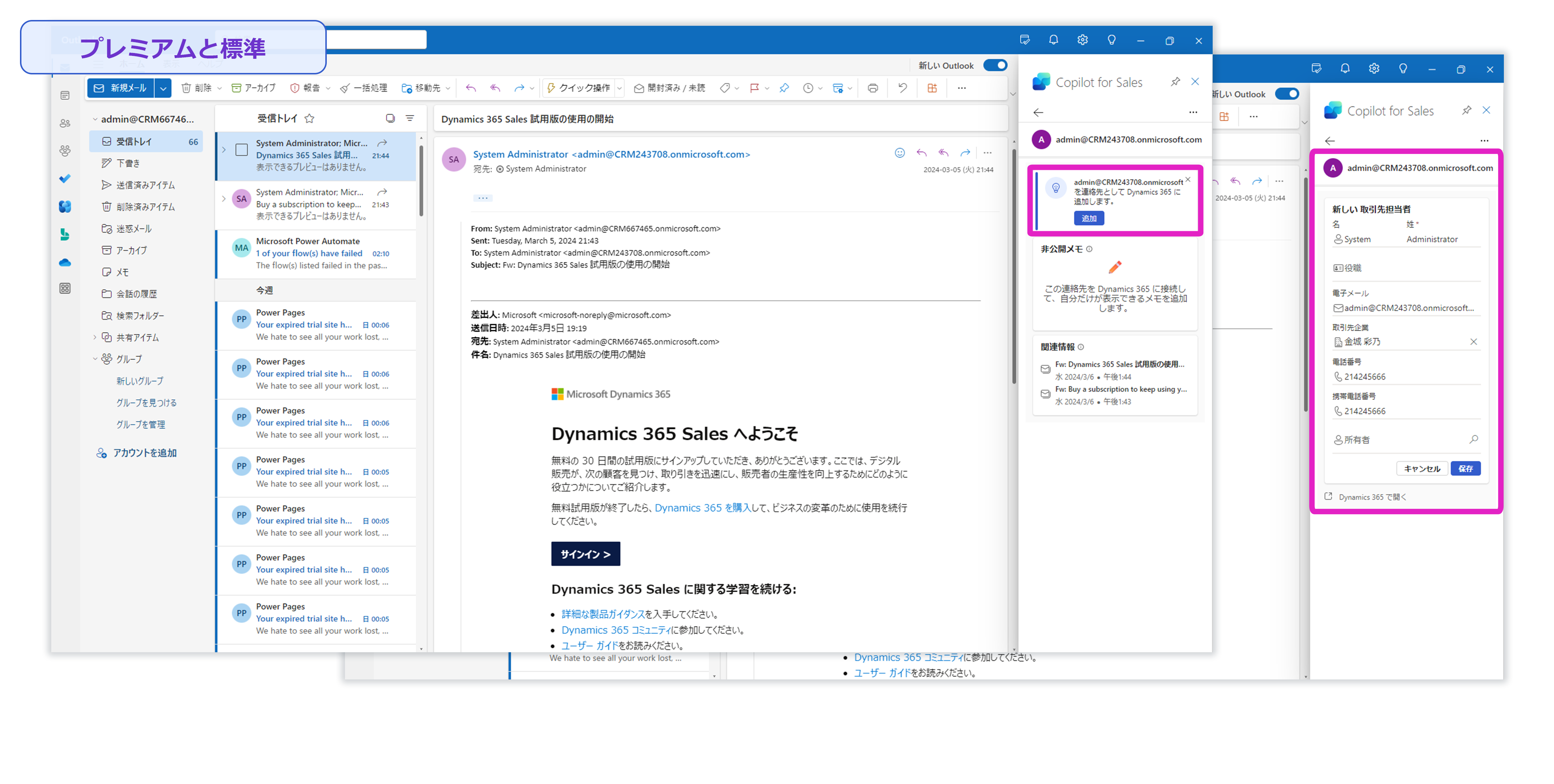This screenshot has width=1554, height=784.
Task: Click the tag categorize icon
Action: [x=724, y=88]
